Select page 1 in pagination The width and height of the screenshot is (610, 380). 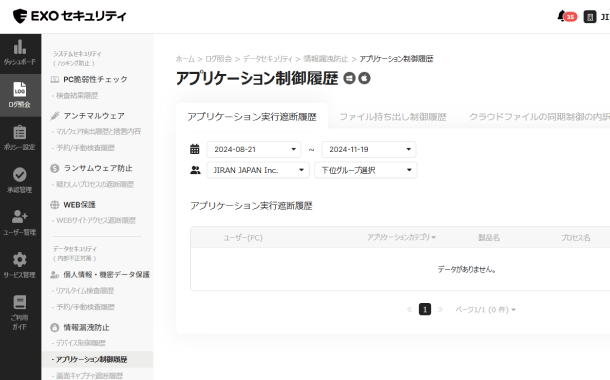click(x=425, y=310)
